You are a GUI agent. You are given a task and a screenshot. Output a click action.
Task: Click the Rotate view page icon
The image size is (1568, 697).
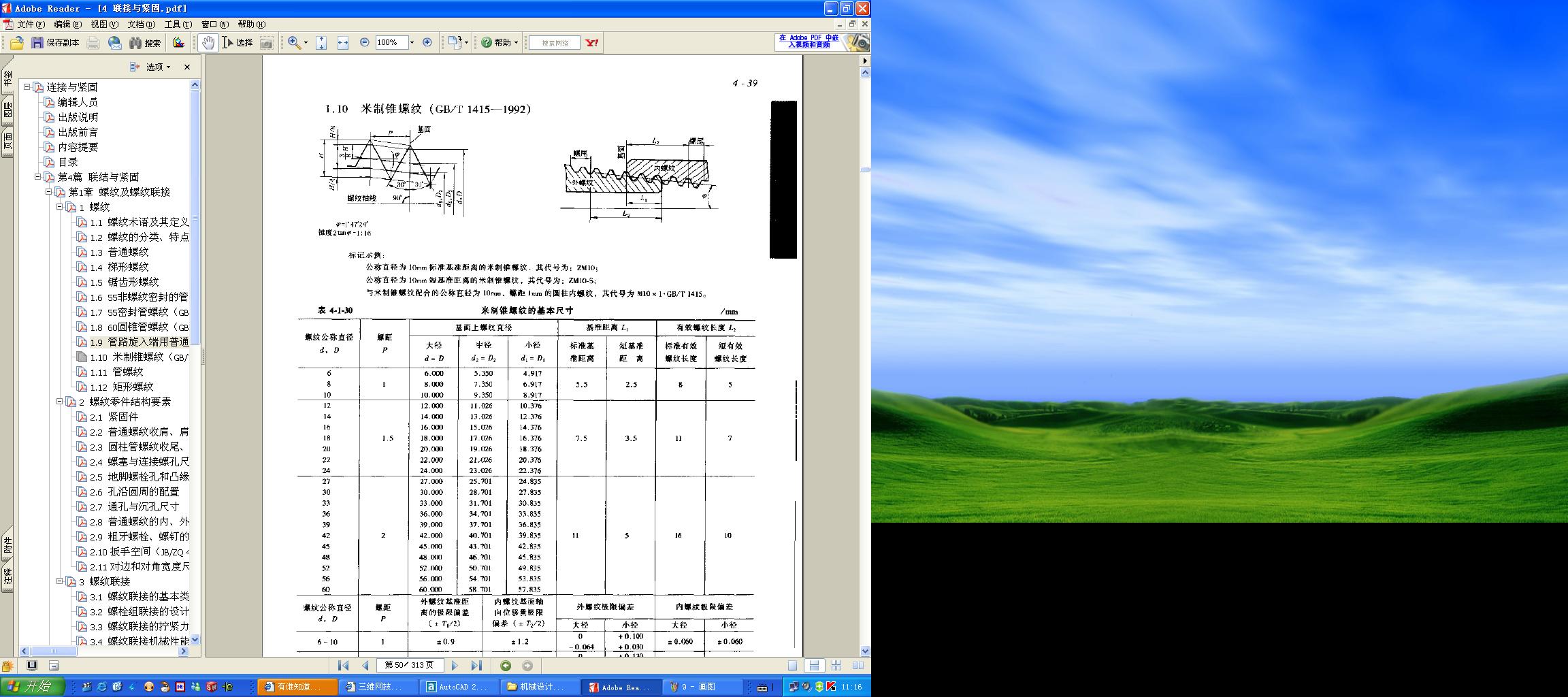[x=455, y=42]
